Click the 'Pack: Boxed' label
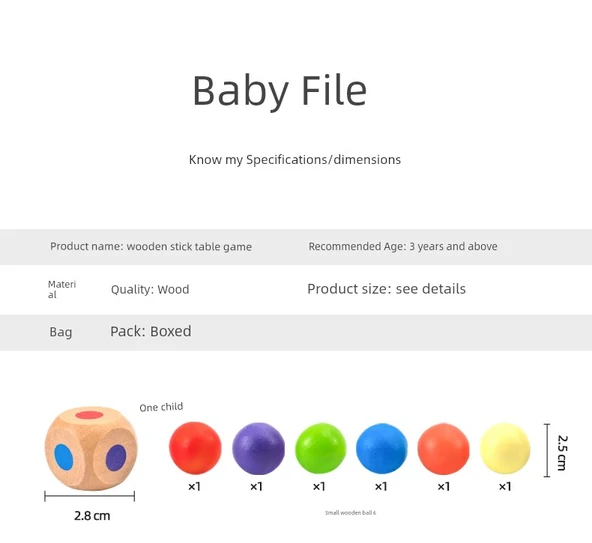 point(151,331)
